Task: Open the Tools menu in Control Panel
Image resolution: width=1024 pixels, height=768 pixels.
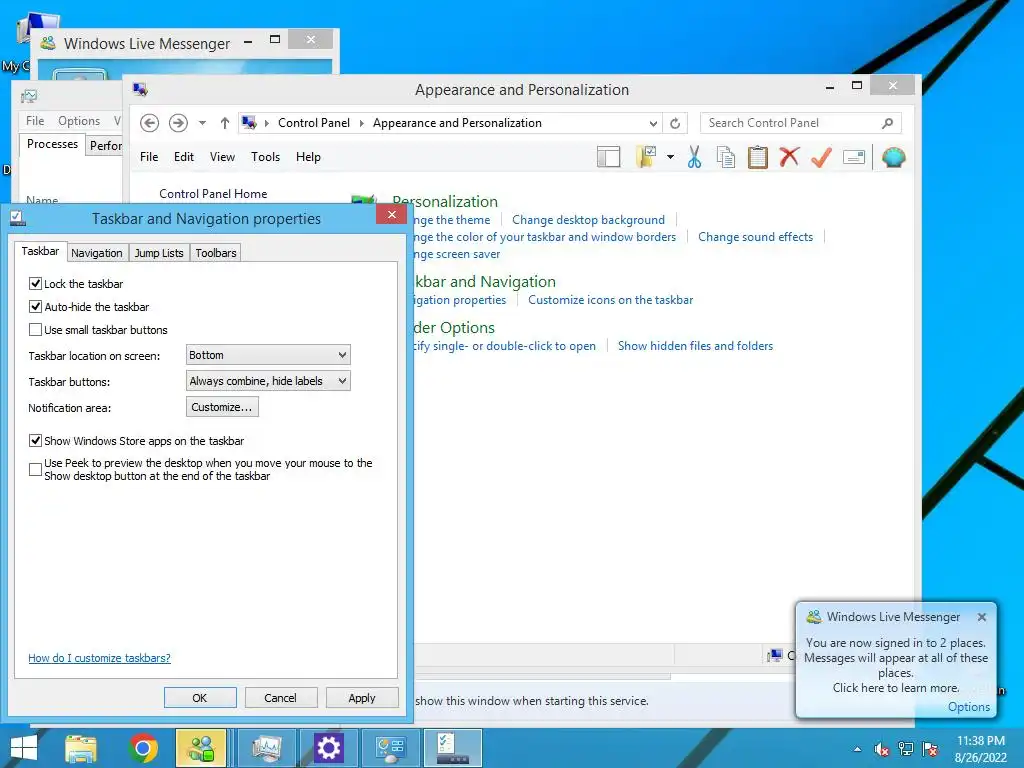Action: 265,157
